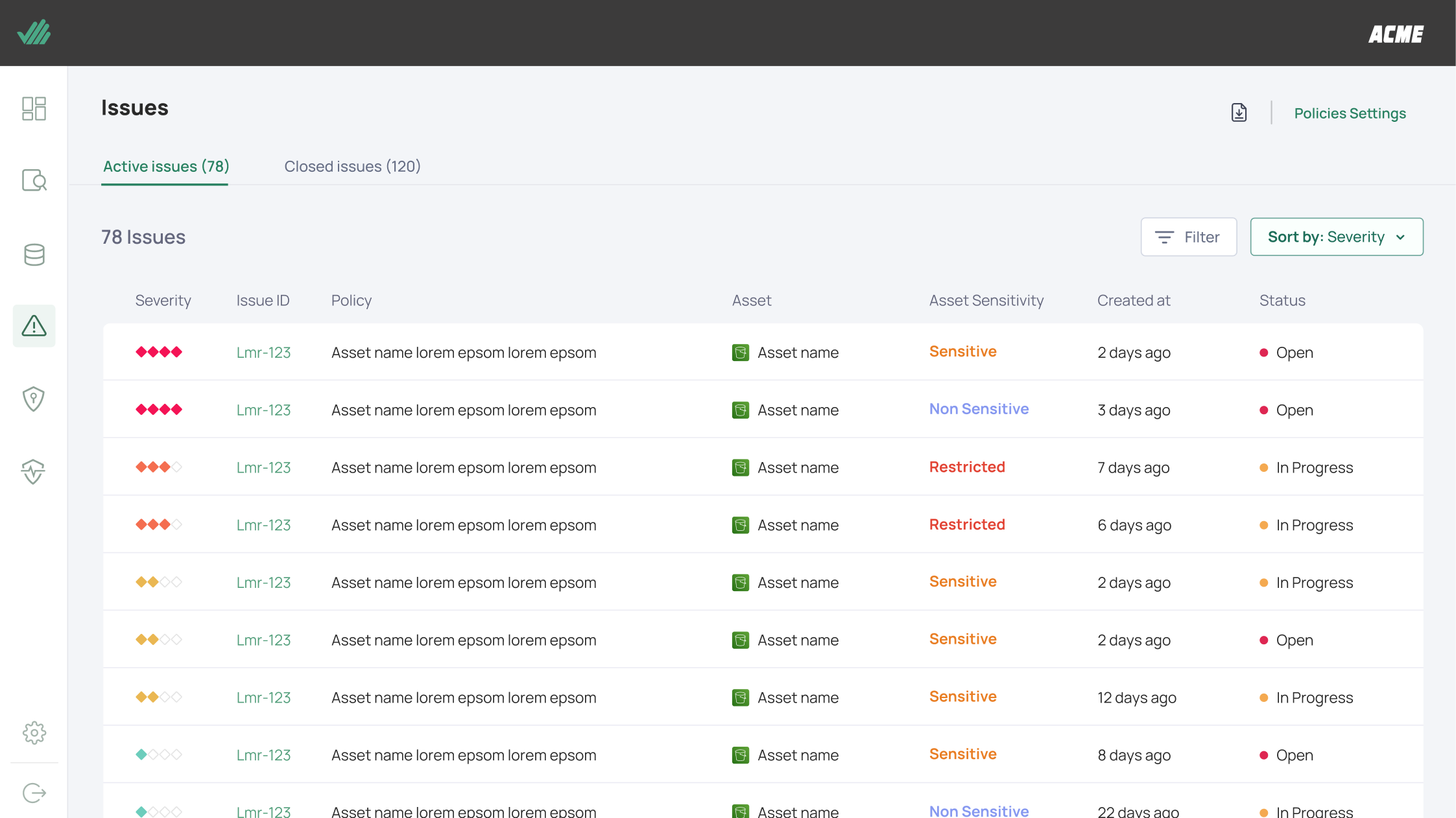Click the red Open status dot in the 3 days ago row
Viewport: 1456px width, 818px height.
(x=1263, y=410)
